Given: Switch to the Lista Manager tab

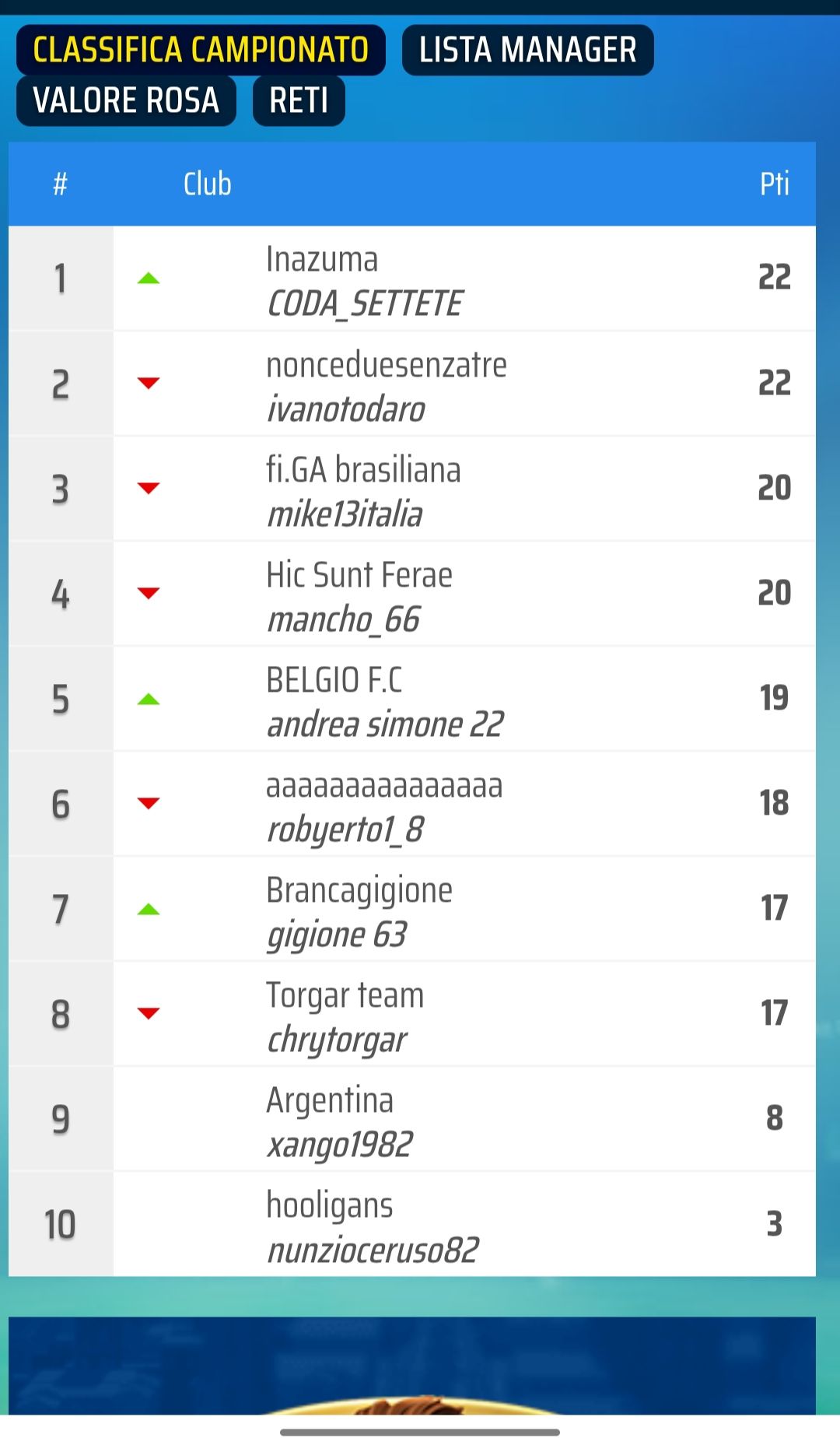Looking at the screenshot, I should [x=527, y=50].
